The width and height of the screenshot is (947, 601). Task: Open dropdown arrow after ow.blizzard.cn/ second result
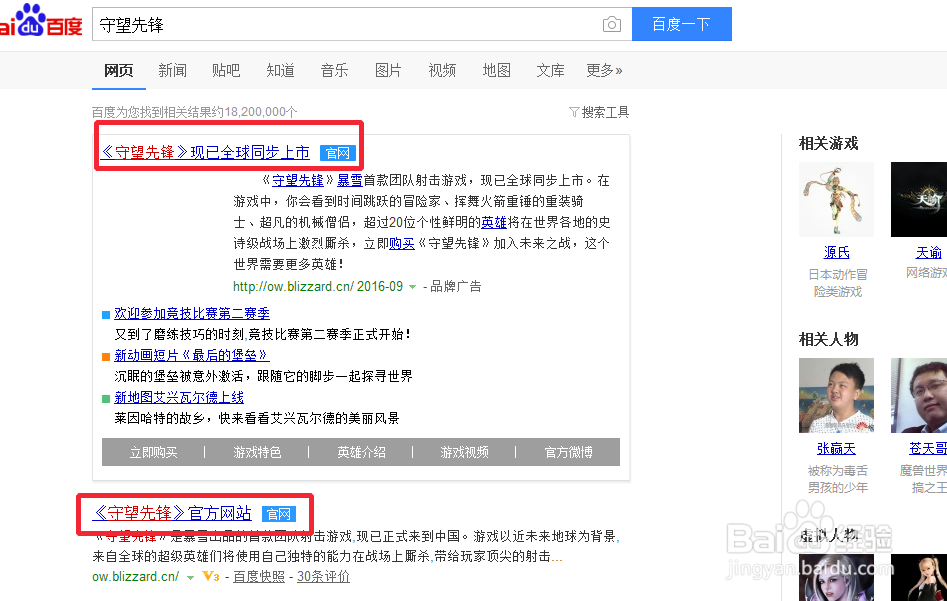[x=190, y=577]
